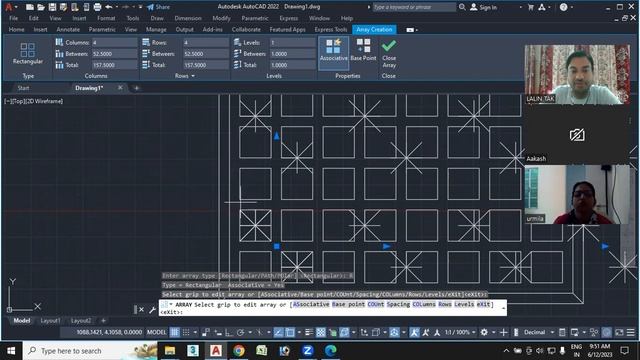Toggle polar tracking in status bar

240,332
